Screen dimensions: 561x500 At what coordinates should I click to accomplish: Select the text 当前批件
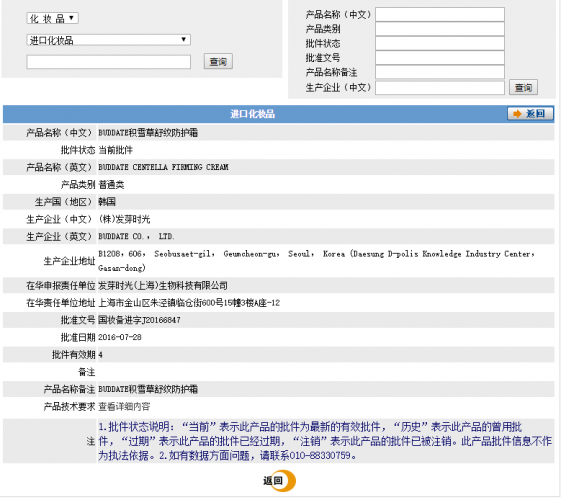pyautogui.click(x=116, y=150)
